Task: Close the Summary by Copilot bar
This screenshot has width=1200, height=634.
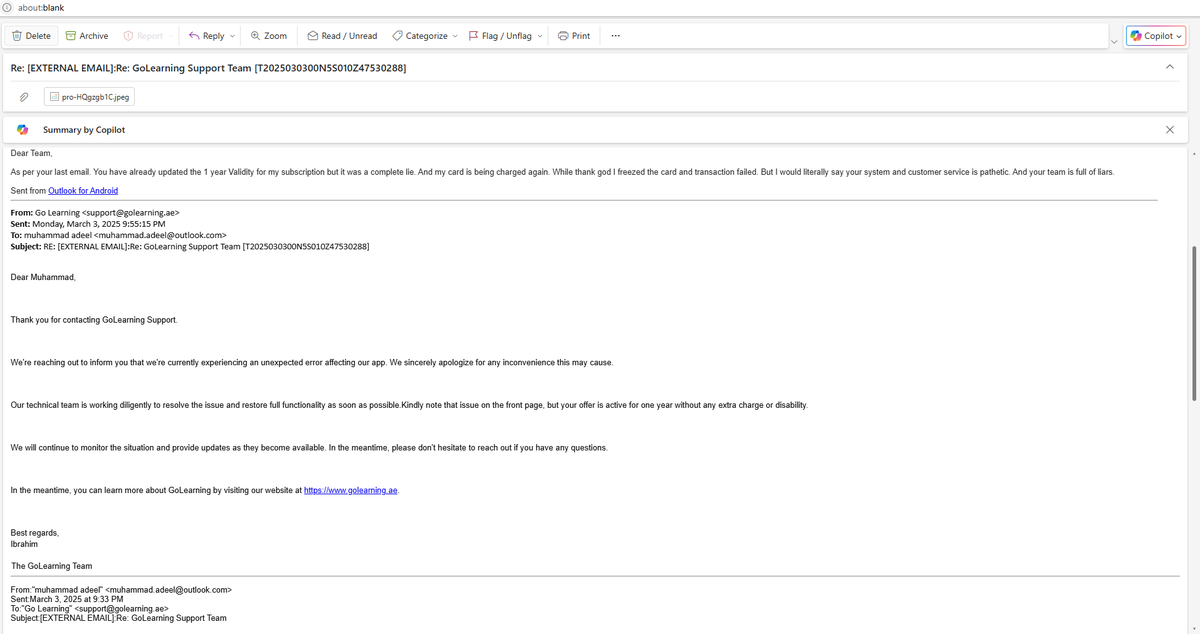Action: (1170, 130)
